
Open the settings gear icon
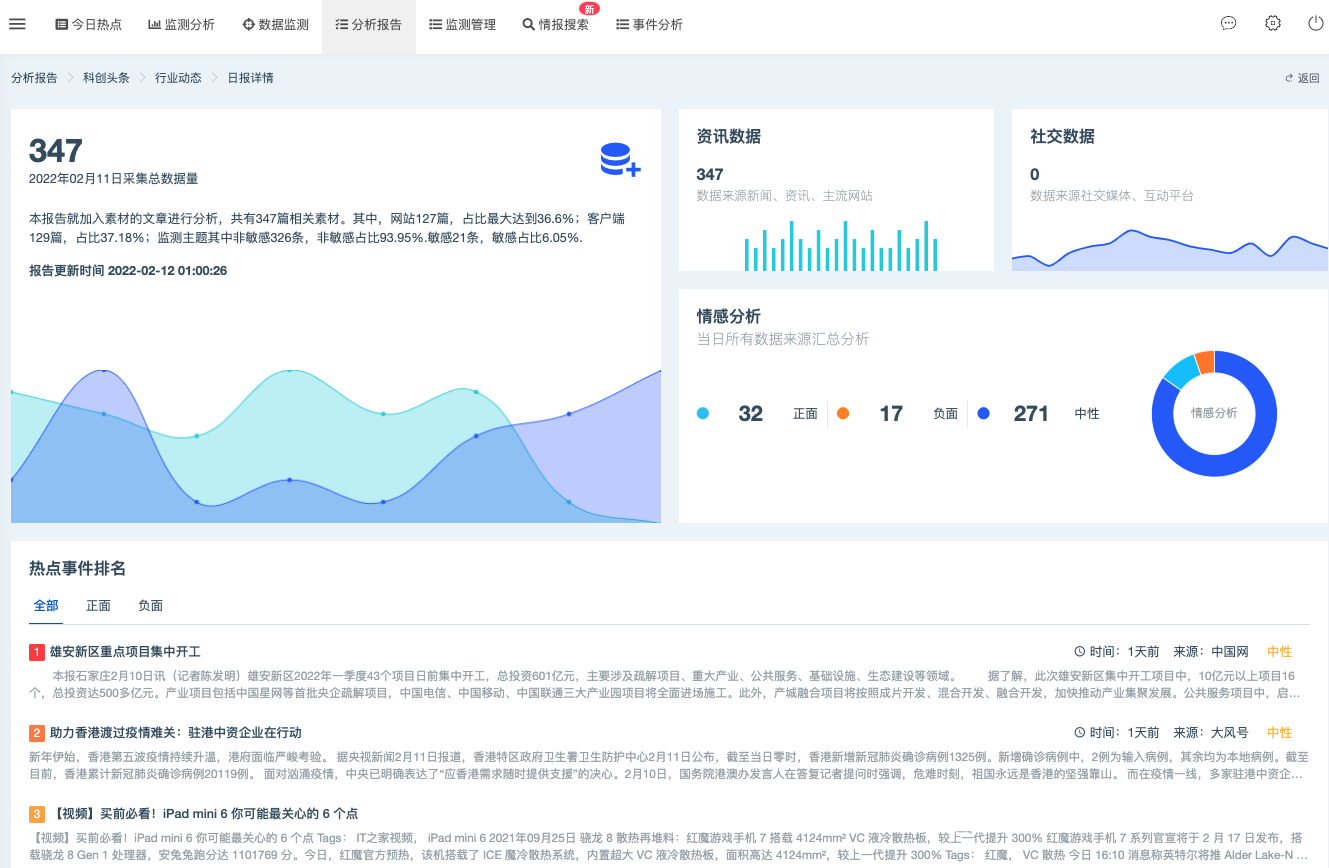[x=1273, y=24]
